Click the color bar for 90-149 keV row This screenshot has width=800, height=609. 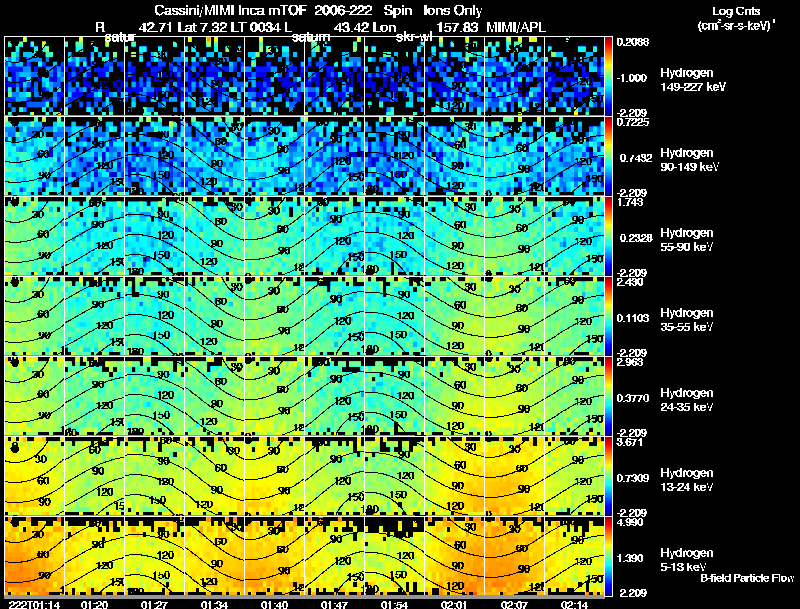click(608, 156)
